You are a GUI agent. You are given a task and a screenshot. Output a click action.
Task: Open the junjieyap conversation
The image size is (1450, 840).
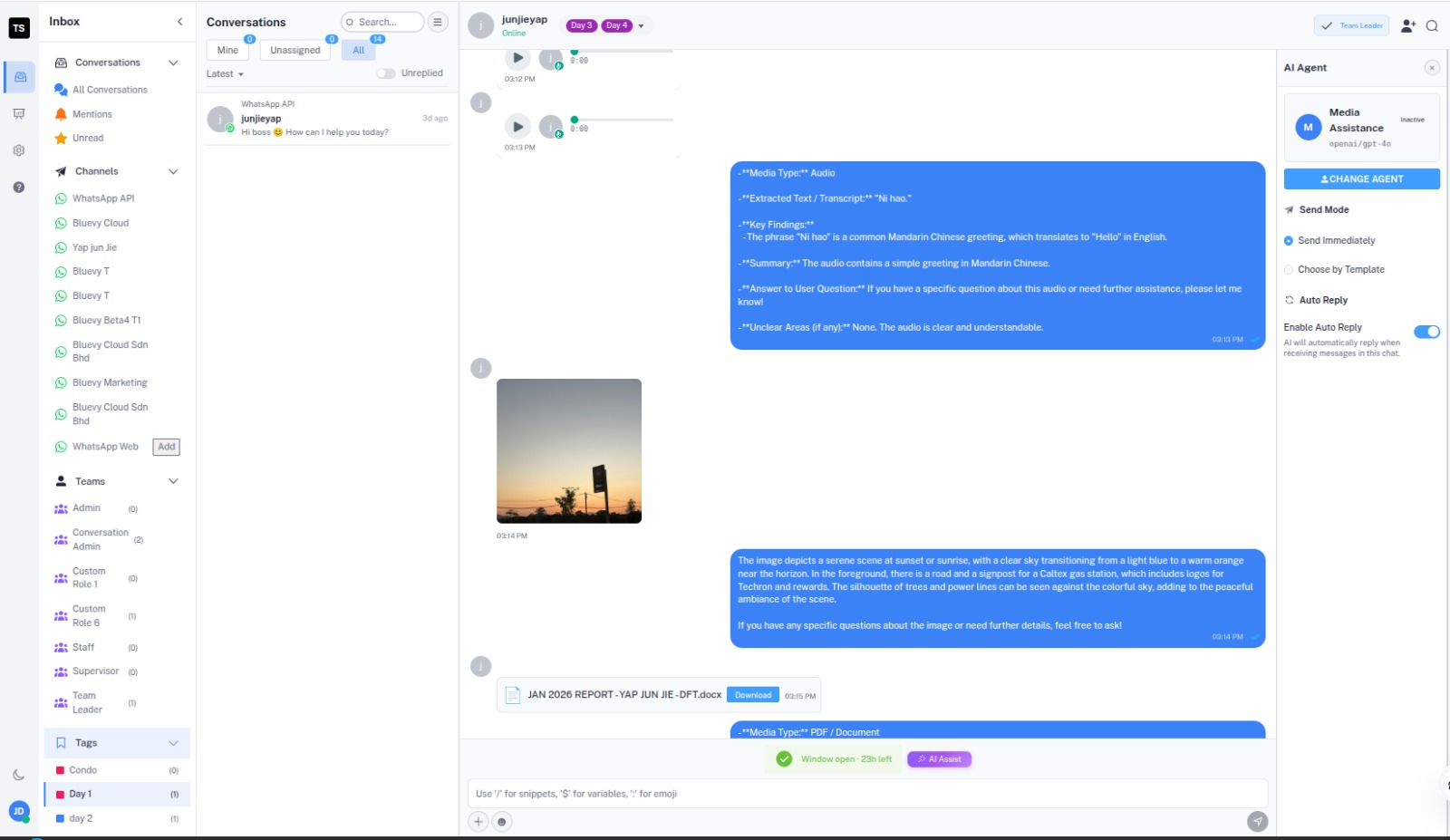(328, 120)
